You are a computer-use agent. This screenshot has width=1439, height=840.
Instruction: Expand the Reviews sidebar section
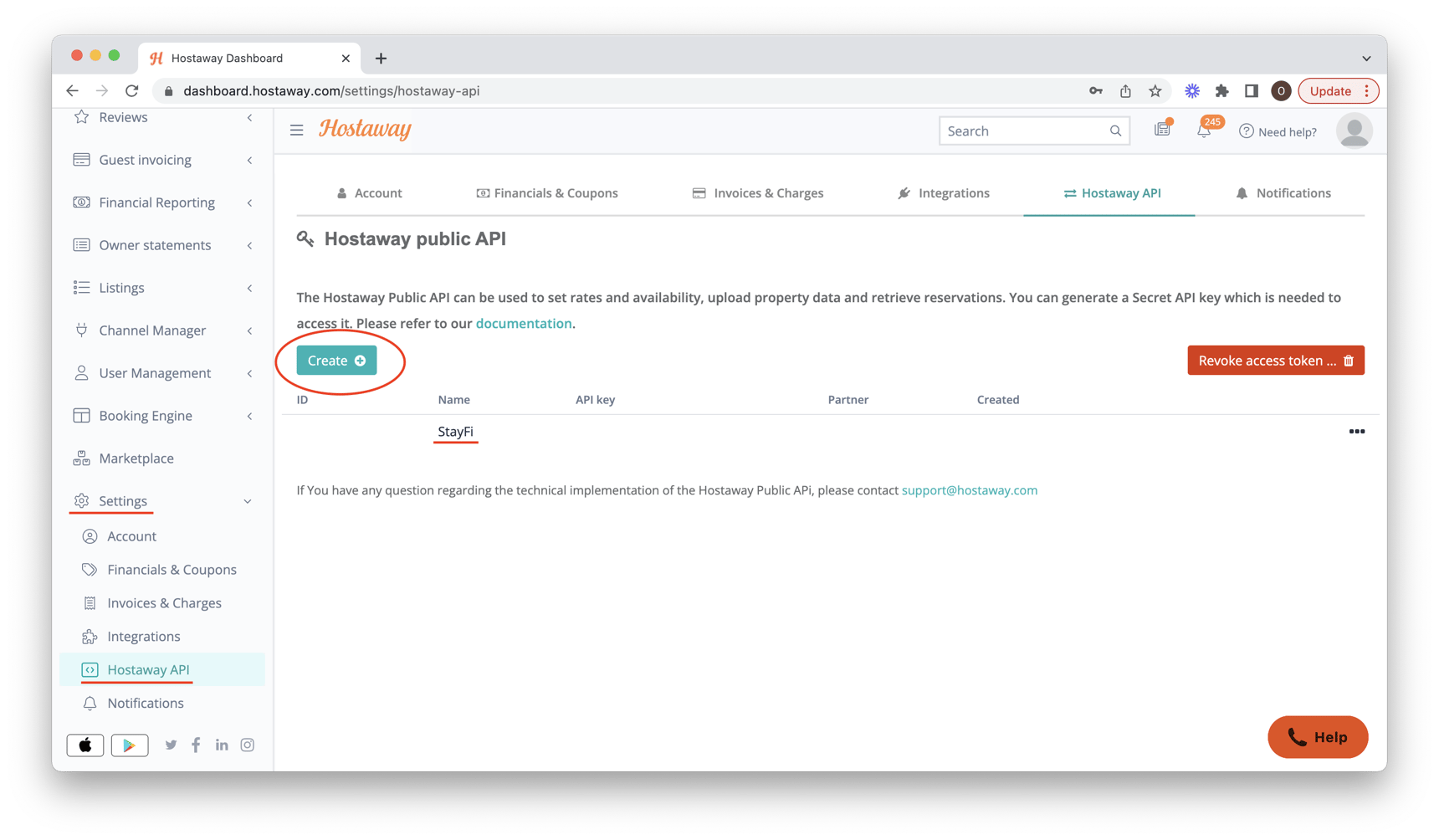248,118
